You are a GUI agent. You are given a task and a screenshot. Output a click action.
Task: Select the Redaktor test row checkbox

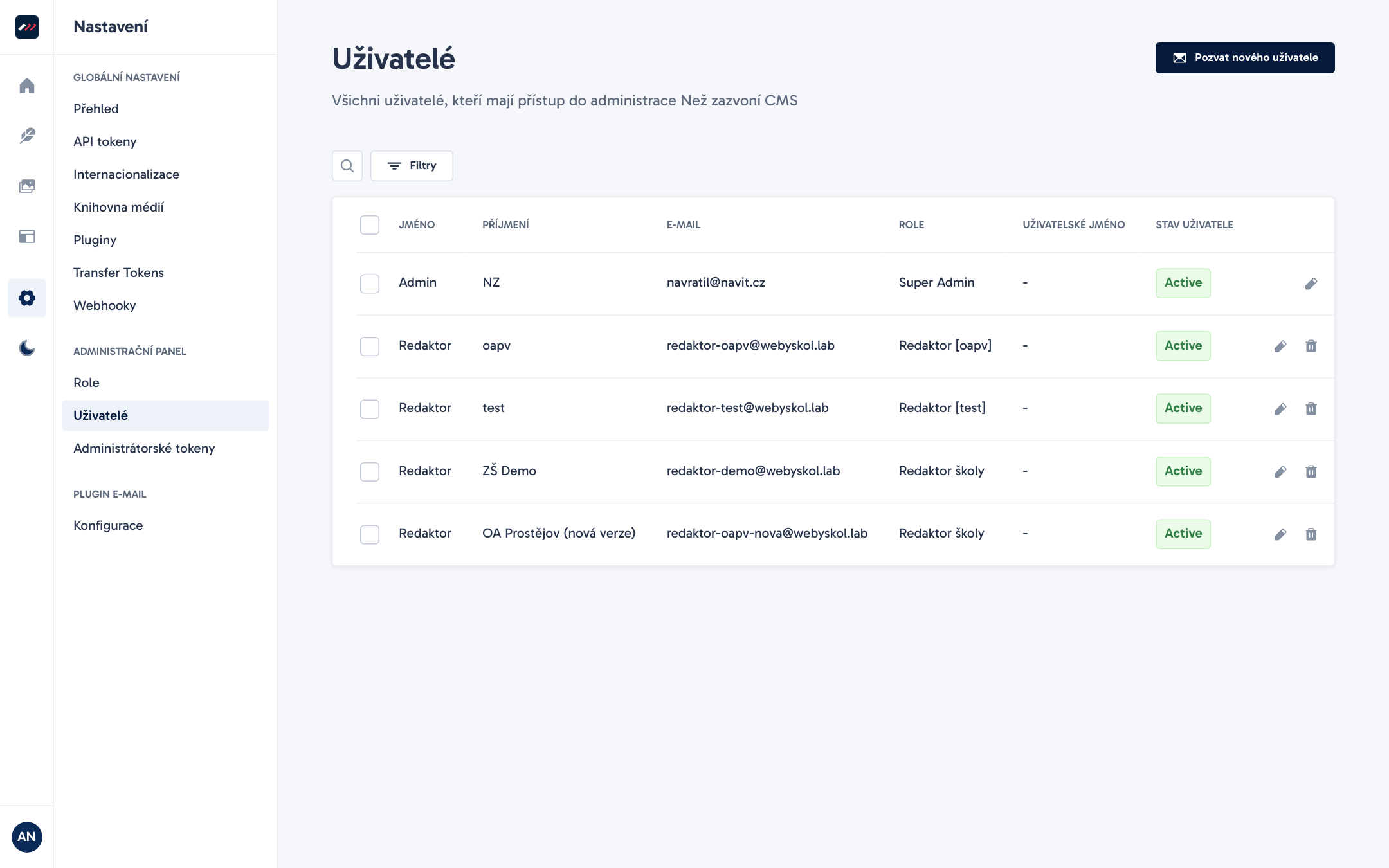click(x=370, y=409)
